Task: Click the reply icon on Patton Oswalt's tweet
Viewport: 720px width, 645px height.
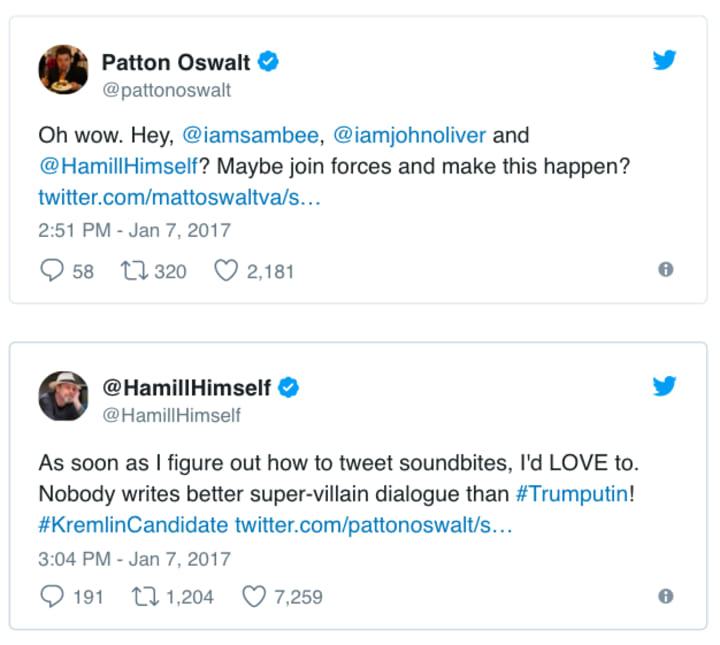Action: coord(51,270)
